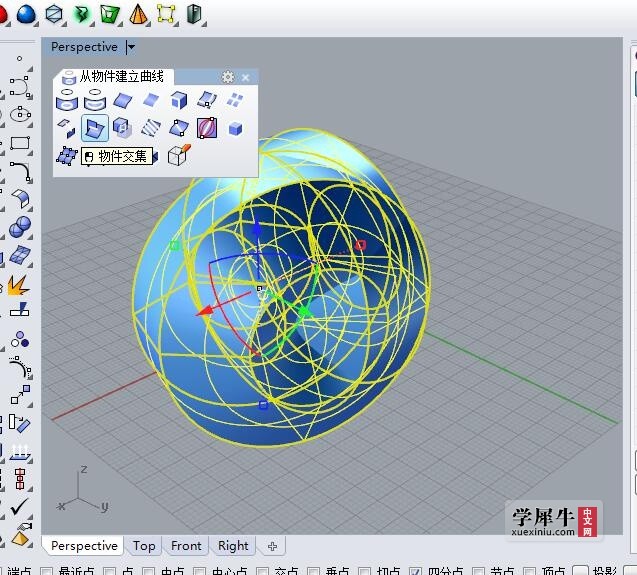Screen dimensions: 637x575
Task: Enable the 点 osnap checkbox
Action: point(109,571)
